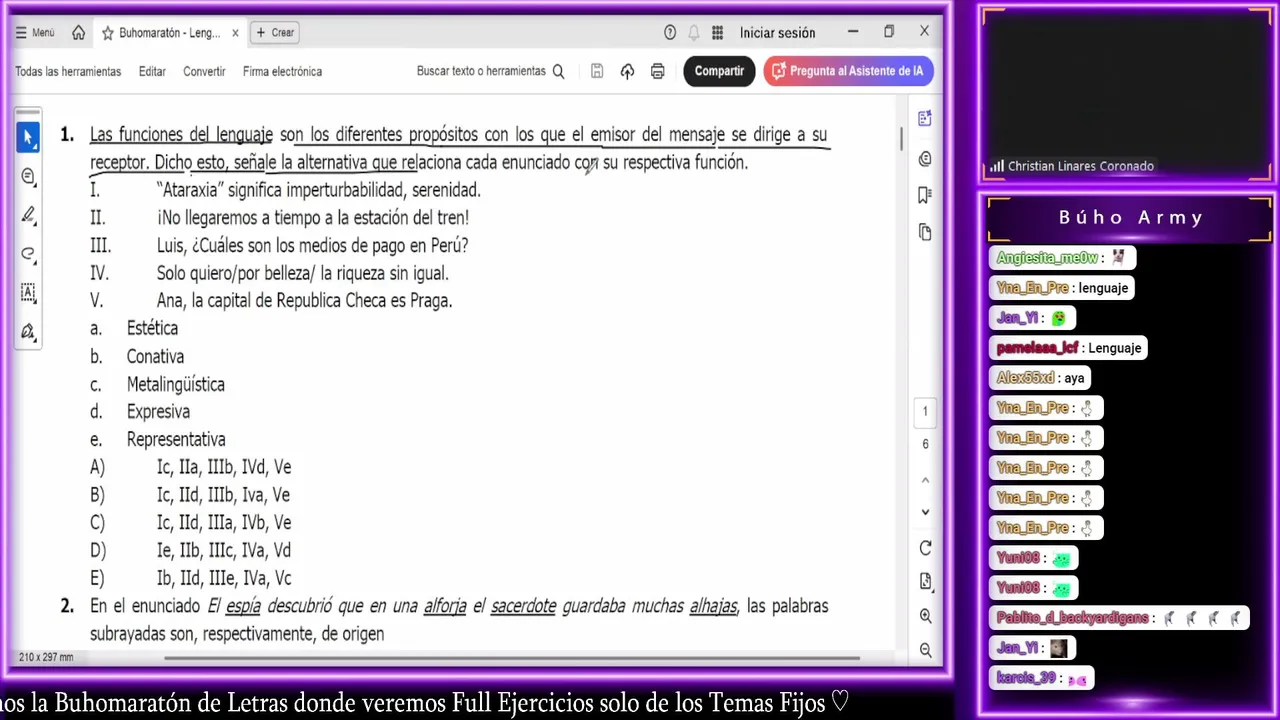Click the horizontal scrollbar at bottom
Viewport: 1280px width, 720px height.
coord(512,658)
